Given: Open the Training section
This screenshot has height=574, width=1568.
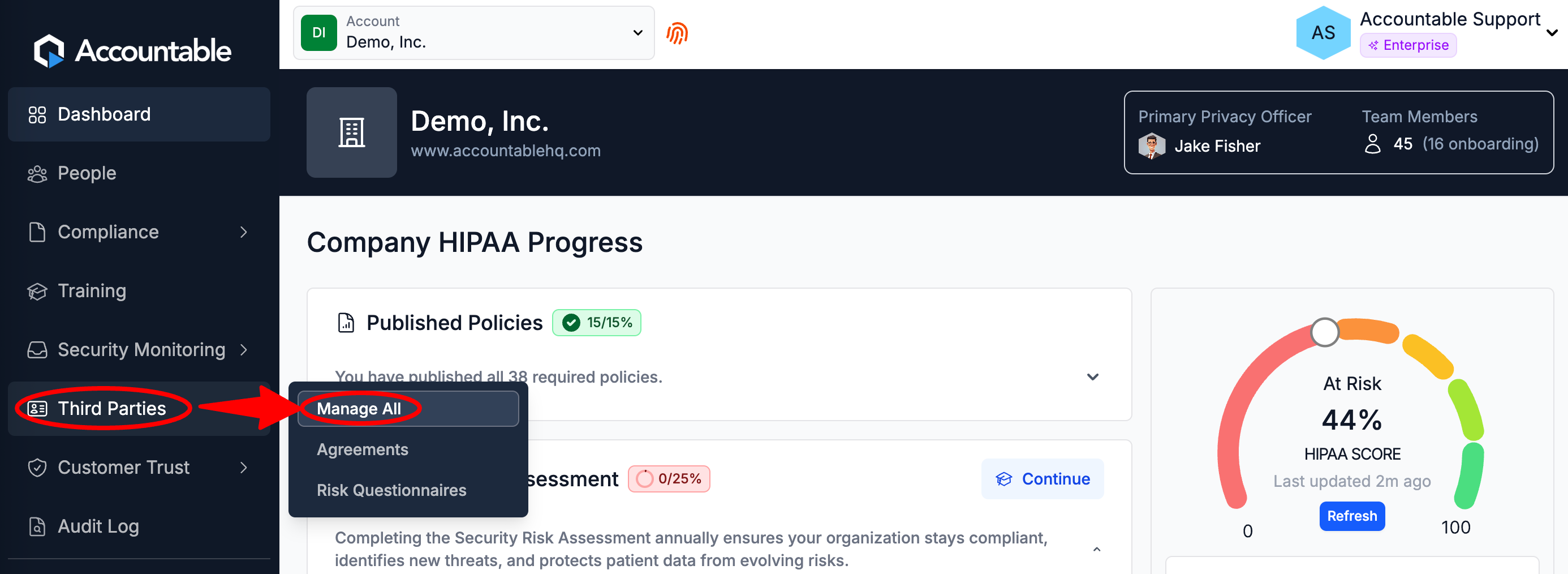Looking at the screenshot, I should (x=139, y=292).
